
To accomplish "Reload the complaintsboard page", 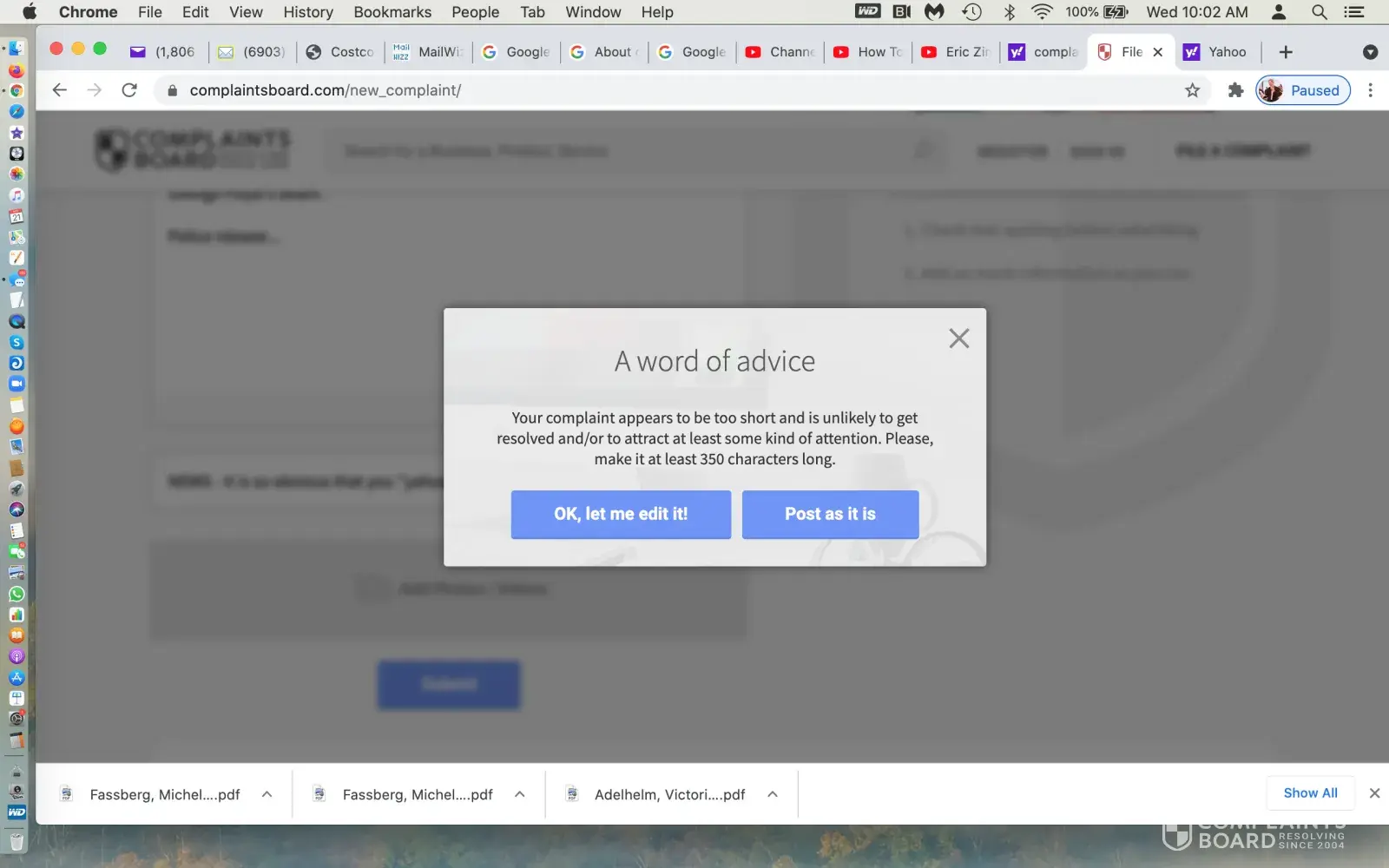I will click(129, 90).
